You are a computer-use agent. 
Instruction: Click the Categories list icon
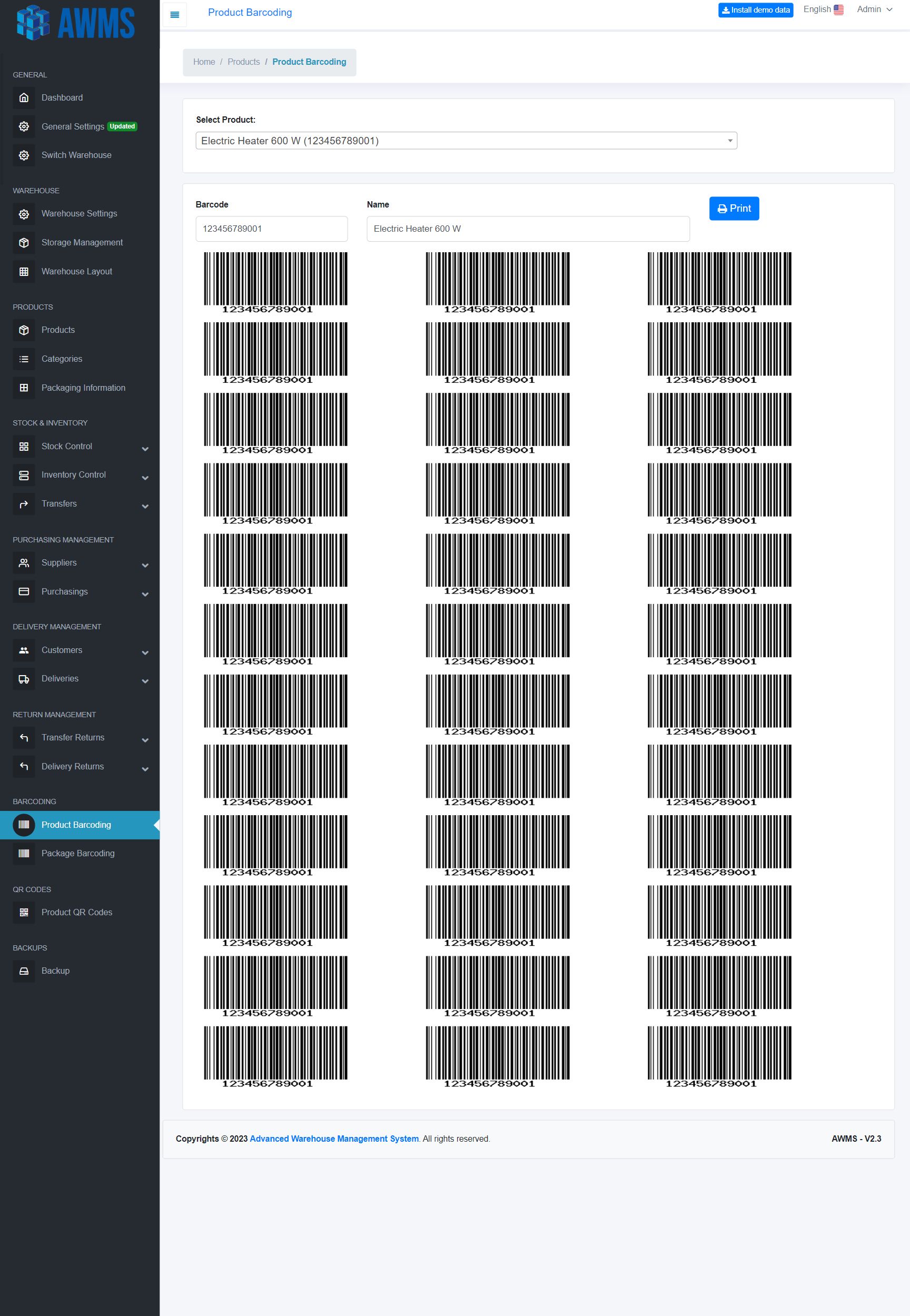tap(24, 359)
